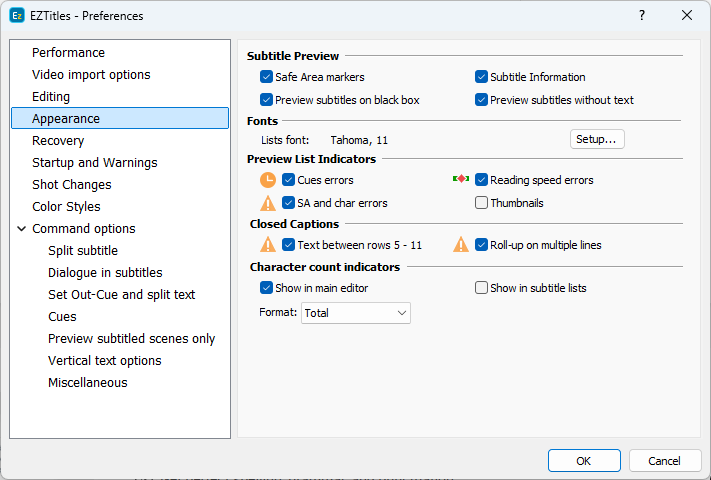This screenshot has width=711, height=480.
Task: Click the EZTitles app icon in title bar
Action: 16,15
